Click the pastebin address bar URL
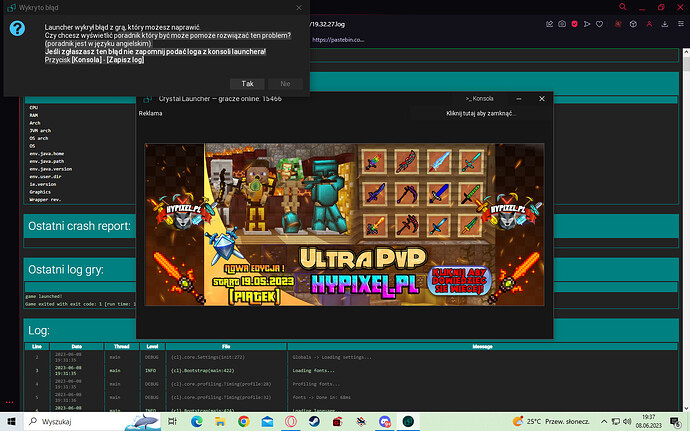The height and width of the screenshot is (431, 690). pos(345,40)
